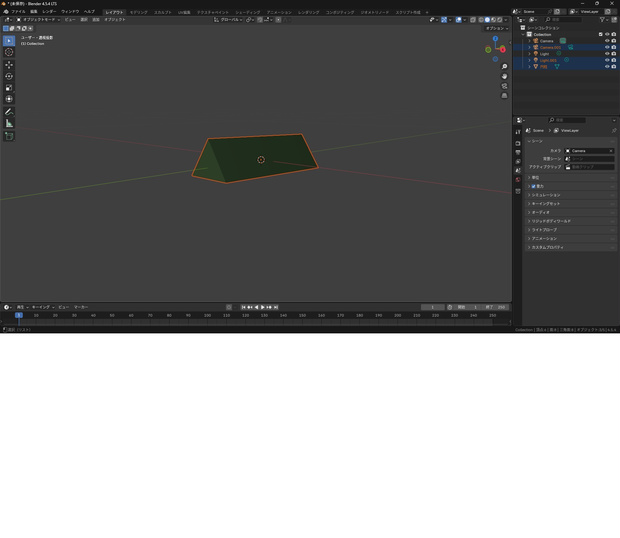The height and width of the screenshot is (538, 620).
Task: Click the play animation button
Action: [263, 307]
